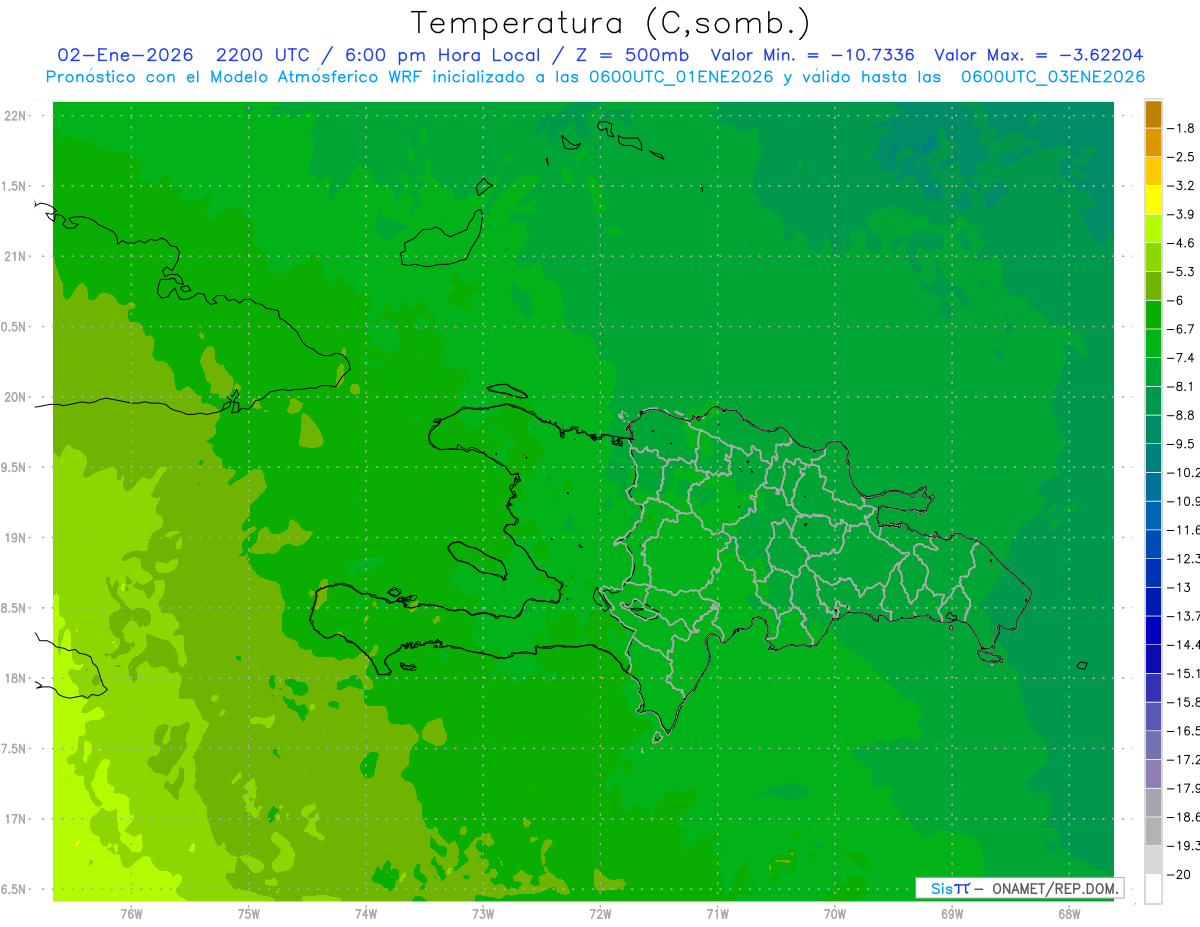The height and width of the screenshot is (927, 1200).
Task: Click the "18N" latitude label
Action: tap(16, 679)
